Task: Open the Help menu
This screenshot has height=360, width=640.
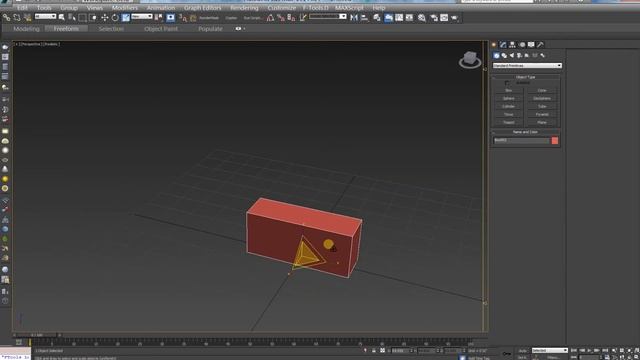Action: [x=379, y=7]
